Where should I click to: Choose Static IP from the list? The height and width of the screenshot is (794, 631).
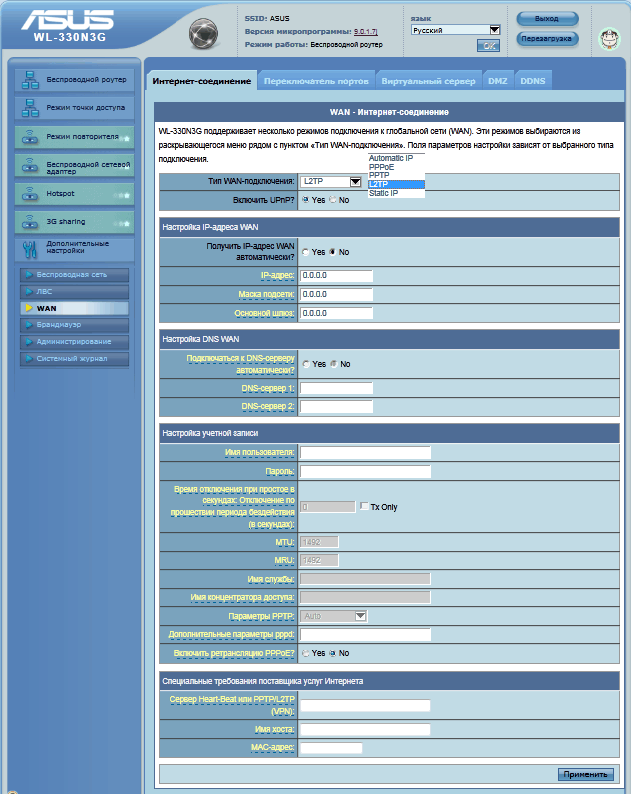click(x=396, y=193)
